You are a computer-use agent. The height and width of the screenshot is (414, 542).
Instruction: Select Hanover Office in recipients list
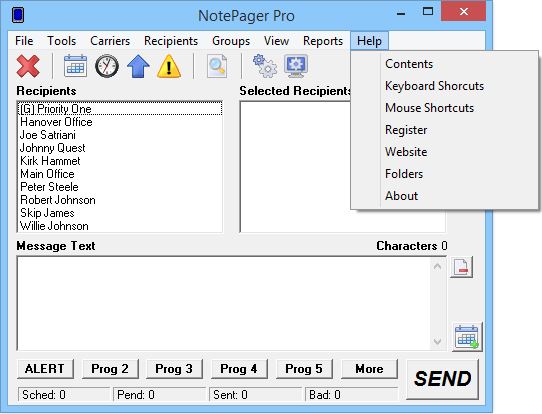pos(120,122)
